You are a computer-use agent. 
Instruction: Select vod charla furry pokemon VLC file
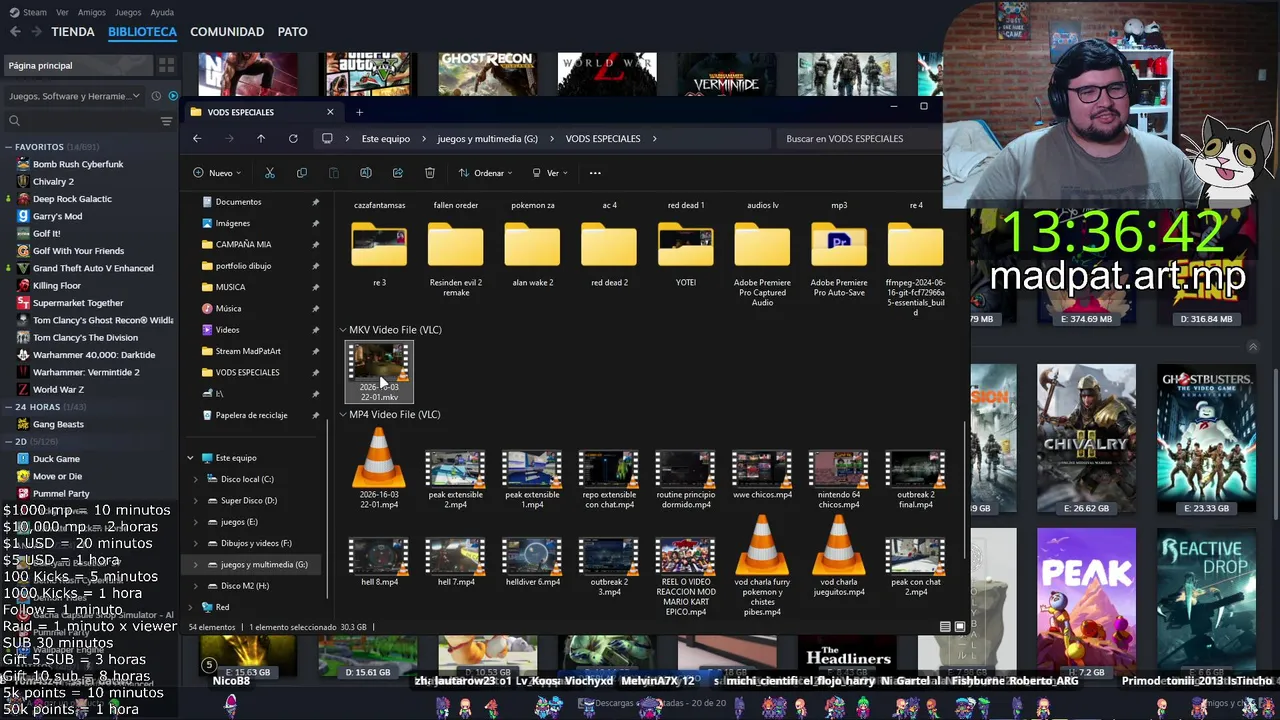coord(762,566)
